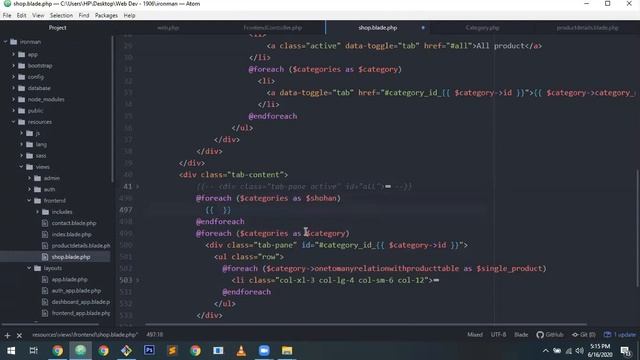Select the Project panel header
The width and height of the screenshot is (640, 360).
coord(58,28)
